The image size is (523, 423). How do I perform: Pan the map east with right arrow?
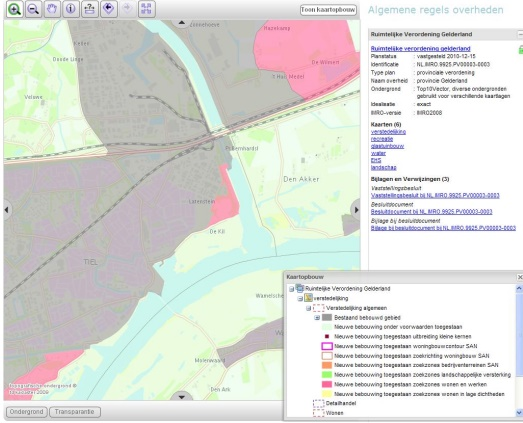pos(356,210)
